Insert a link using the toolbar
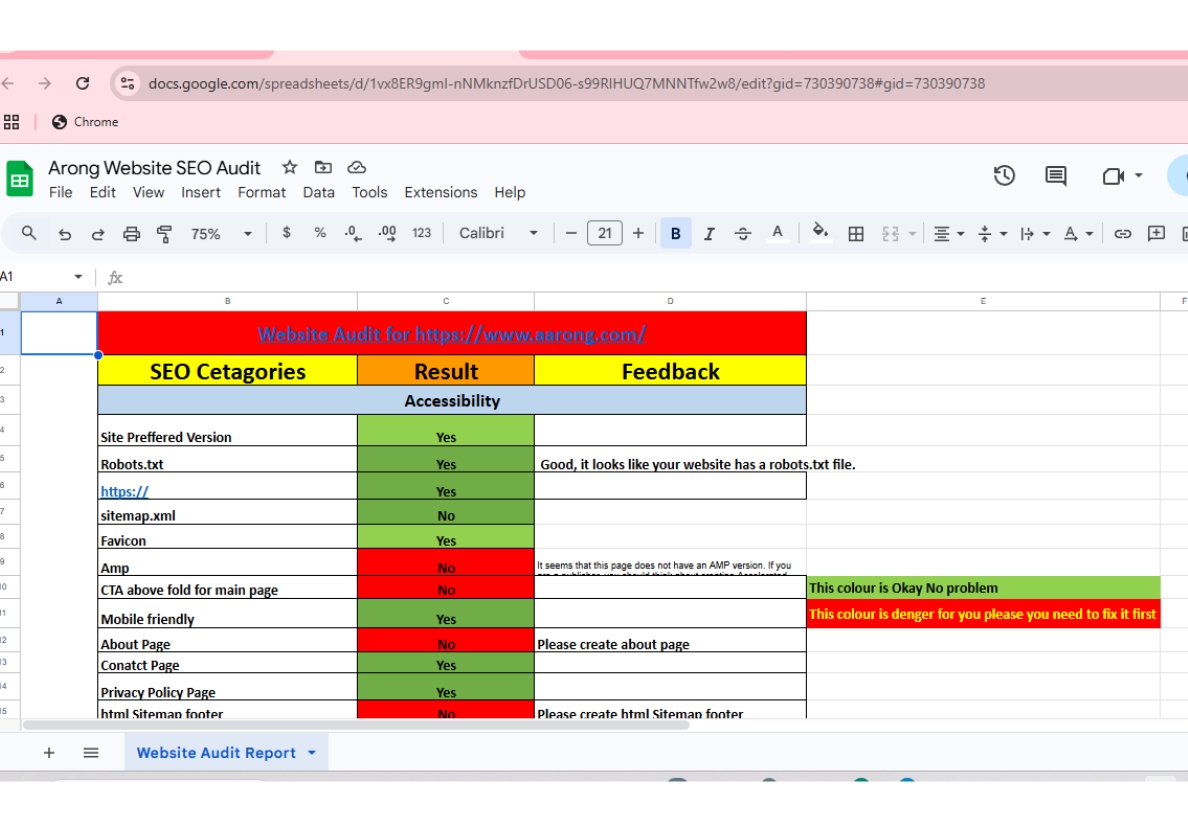This screenshot has width=1188, height=828. click(x=1122, y=233)
